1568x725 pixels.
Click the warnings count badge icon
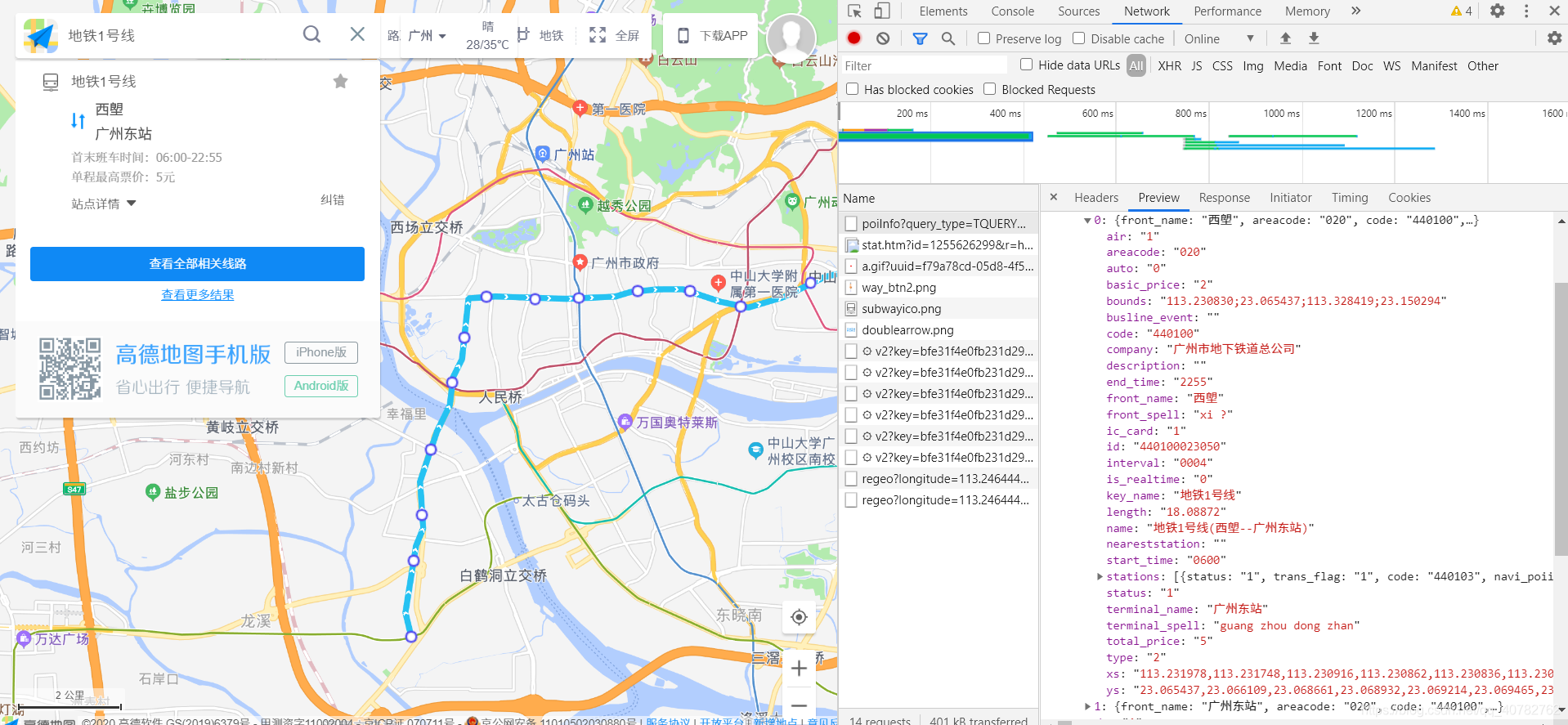(x=1461, y=11)
